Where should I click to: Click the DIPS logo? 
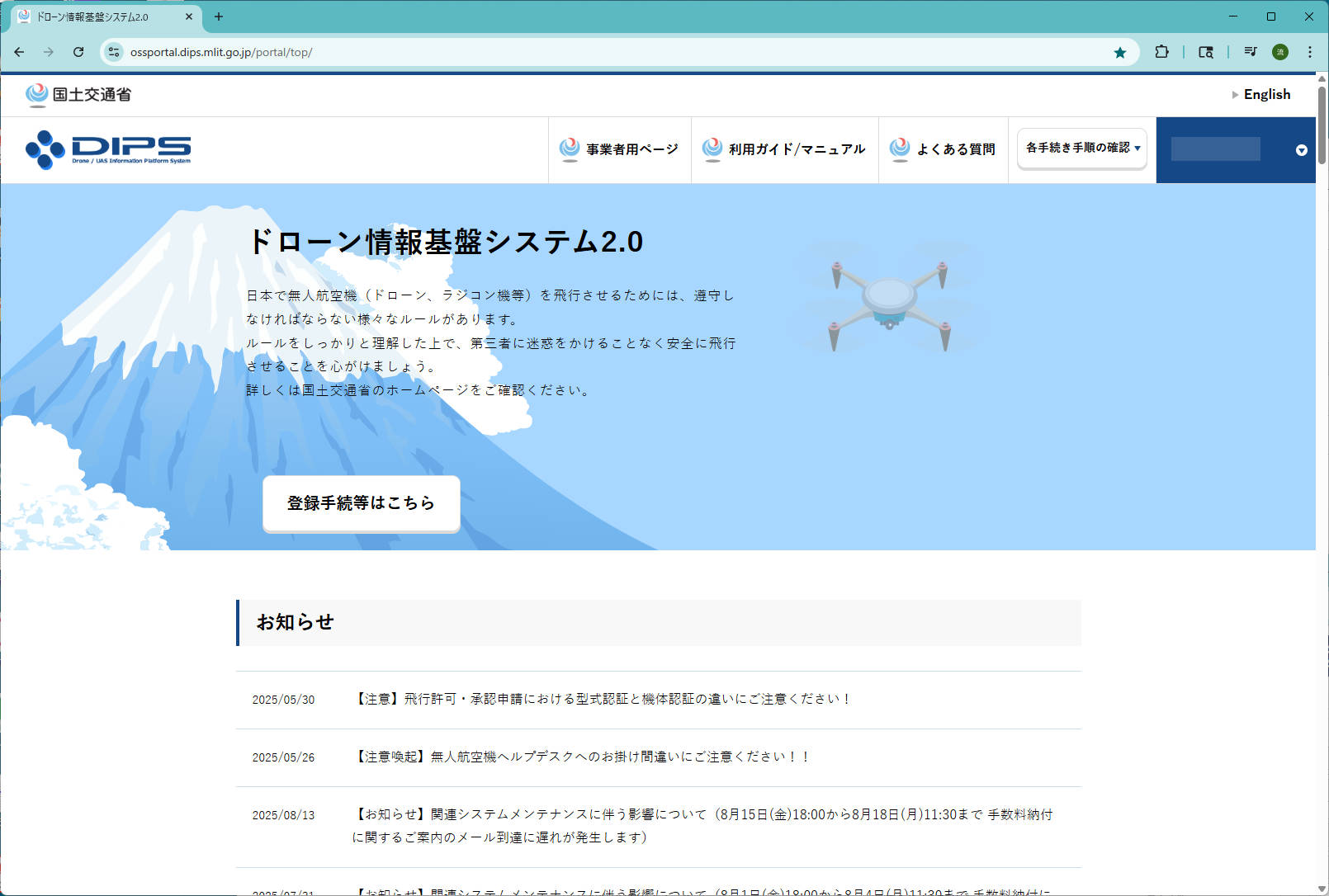(108, 149)
